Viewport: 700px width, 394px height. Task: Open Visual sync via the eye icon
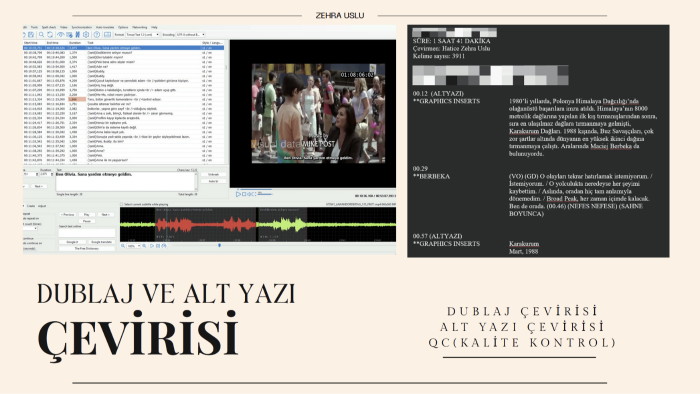60,34
